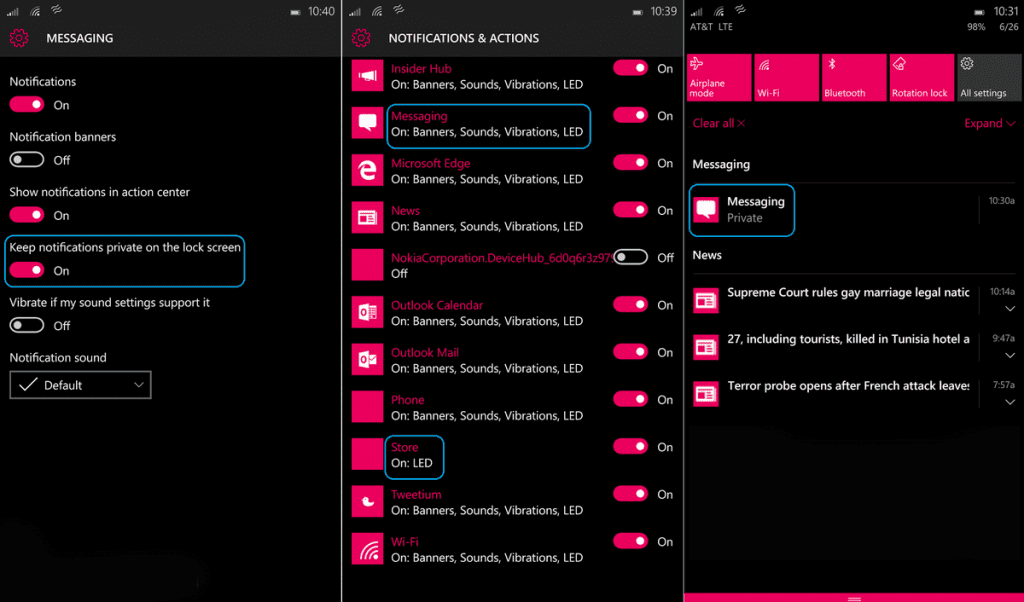Turn off the Notifications toggle in Messaging

(27, 104)
